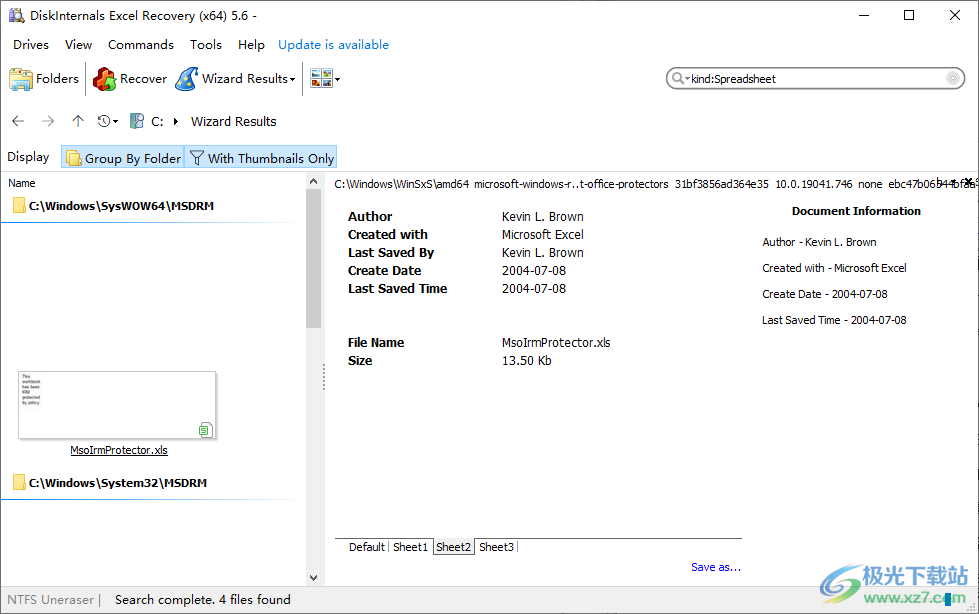Select the MsoIrmProtector.xls thumbnail preview

[x=117, y=405]
